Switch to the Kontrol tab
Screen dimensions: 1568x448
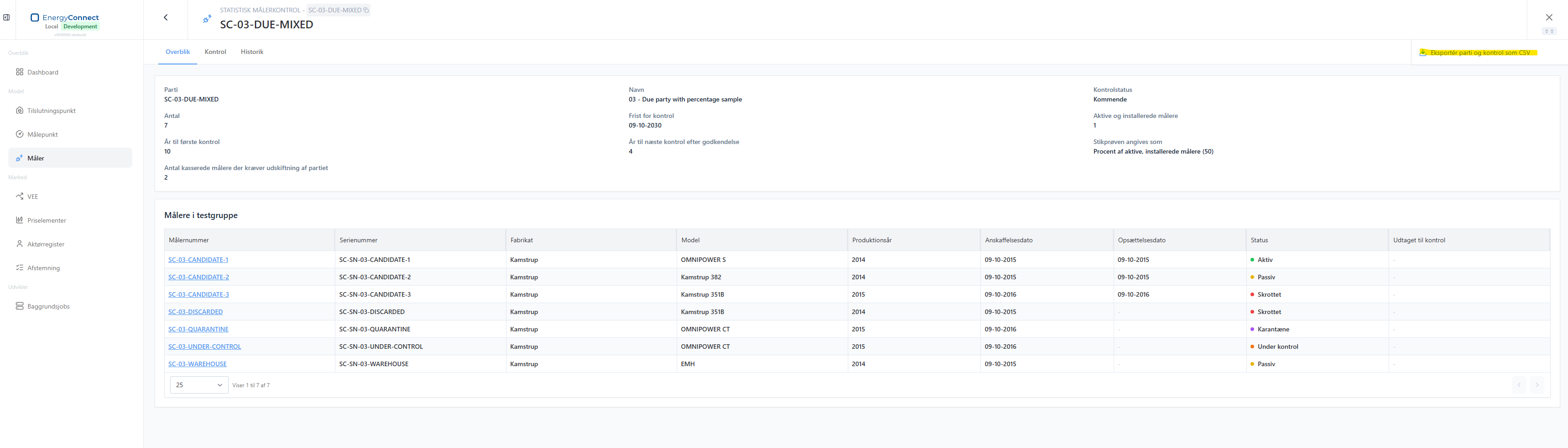216,52
